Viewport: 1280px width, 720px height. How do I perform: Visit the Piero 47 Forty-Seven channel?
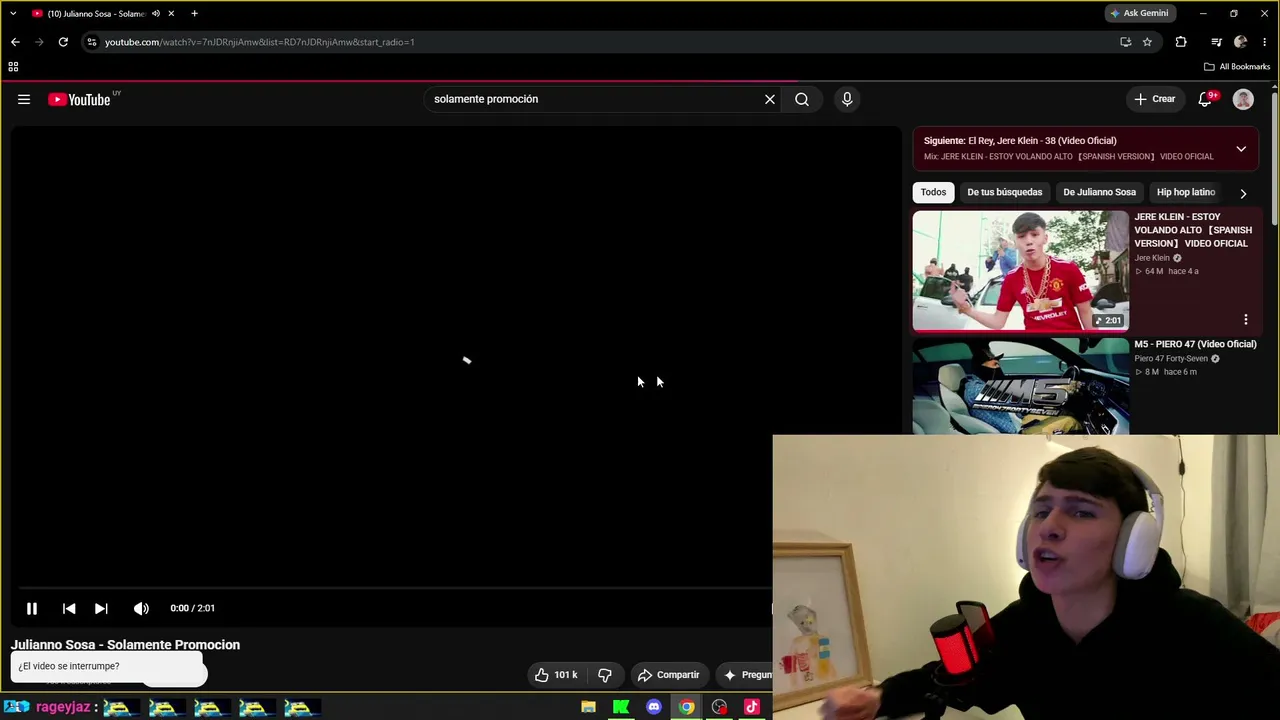1171,359
